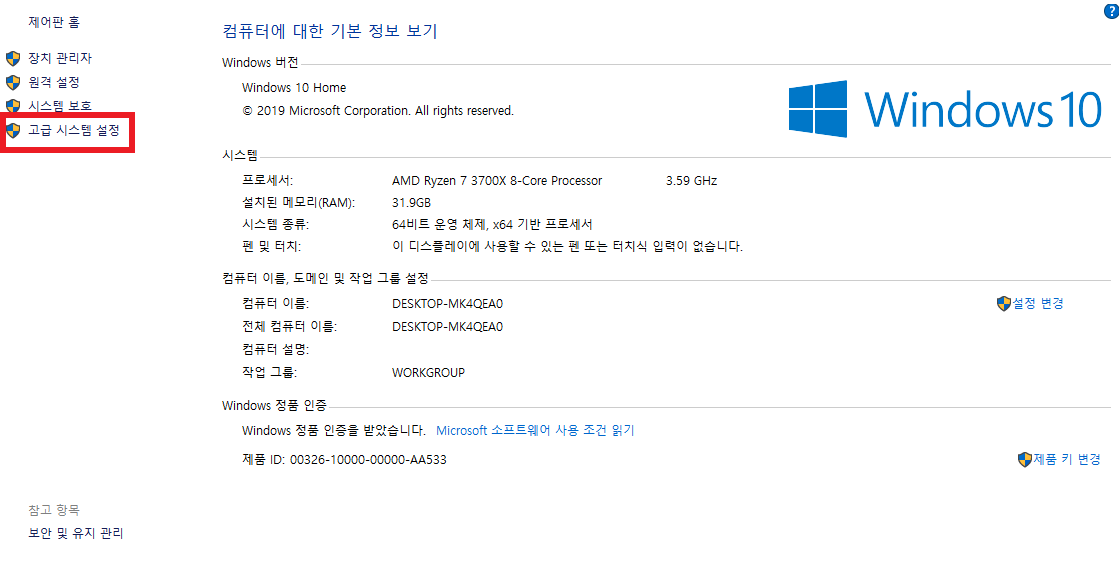Click the 설치된 메모리(RAM): label
This screenshot has height=564, width=1119.
point(298,203)
